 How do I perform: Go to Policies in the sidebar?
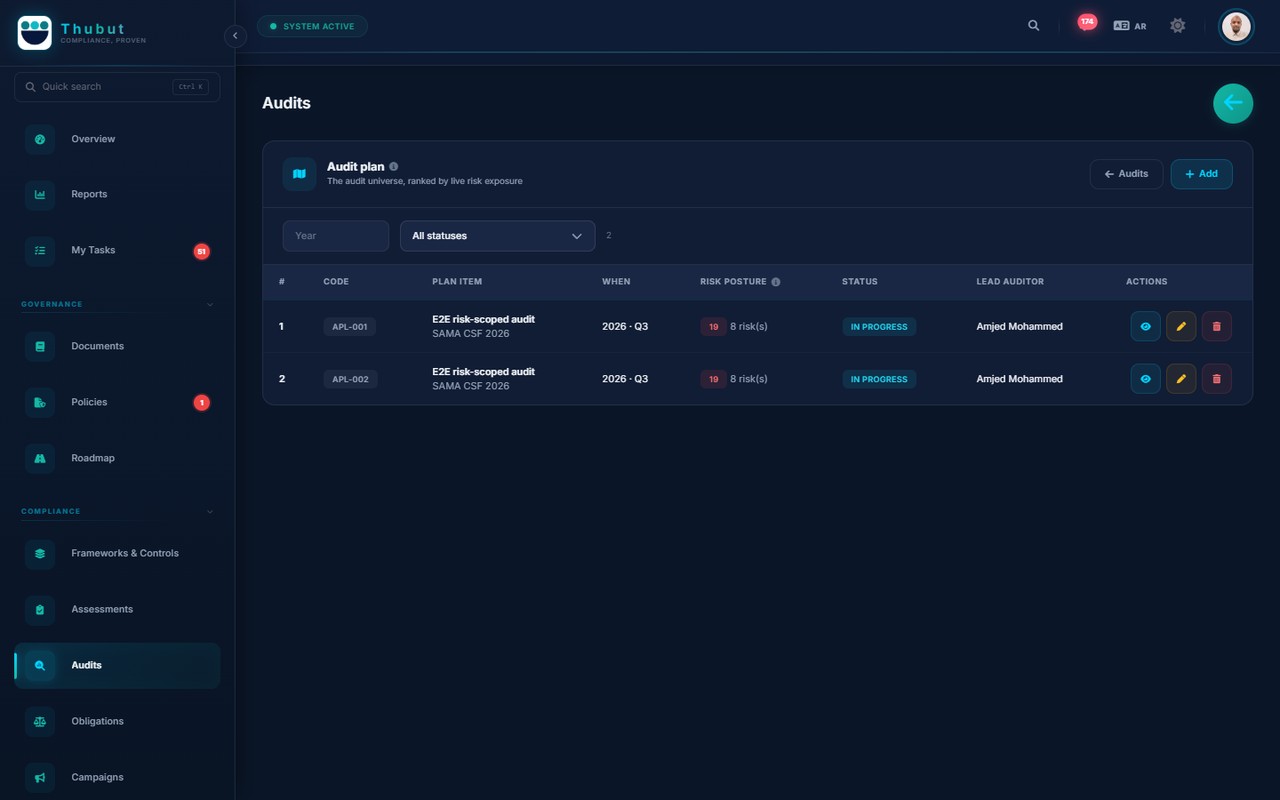point(117,402)
